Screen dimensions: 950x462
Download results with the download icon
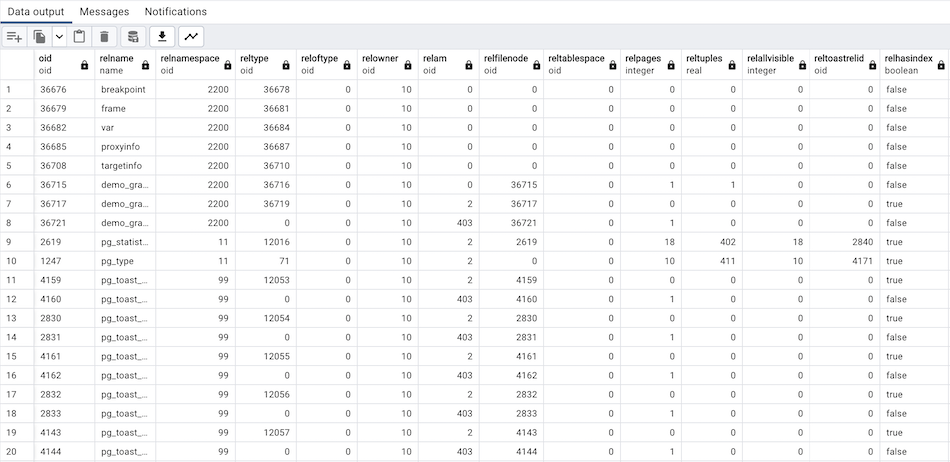click(161, 37)
